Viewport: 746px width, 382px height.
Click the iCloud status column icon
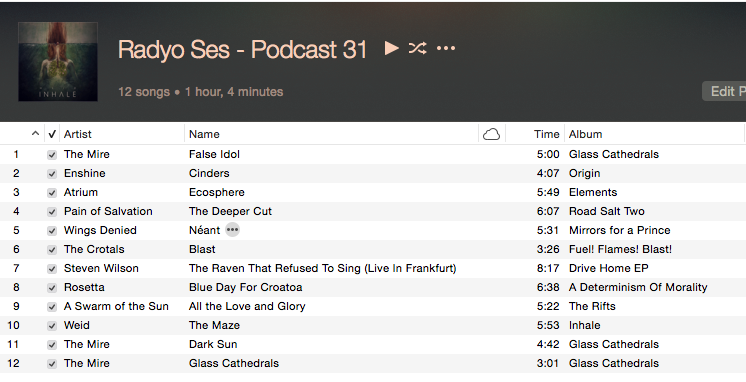click(x=491, y=134)
